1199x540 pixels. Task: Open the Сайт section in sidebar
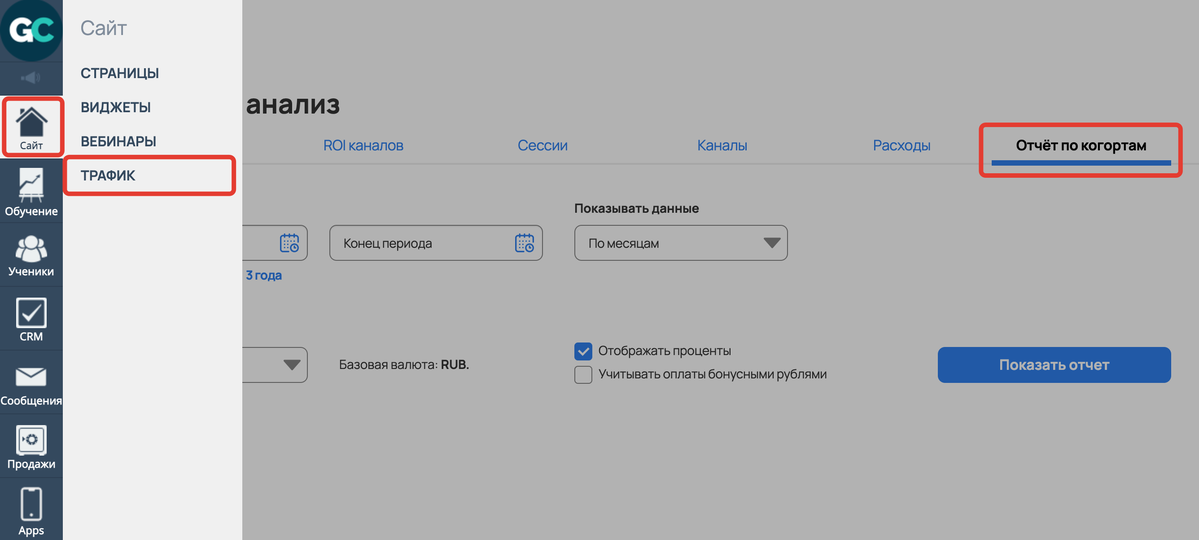31,127
